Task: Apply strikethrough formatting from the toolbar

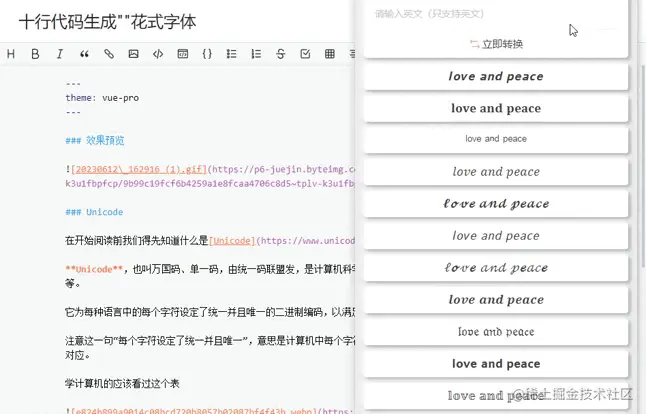Action: point(281,54)
